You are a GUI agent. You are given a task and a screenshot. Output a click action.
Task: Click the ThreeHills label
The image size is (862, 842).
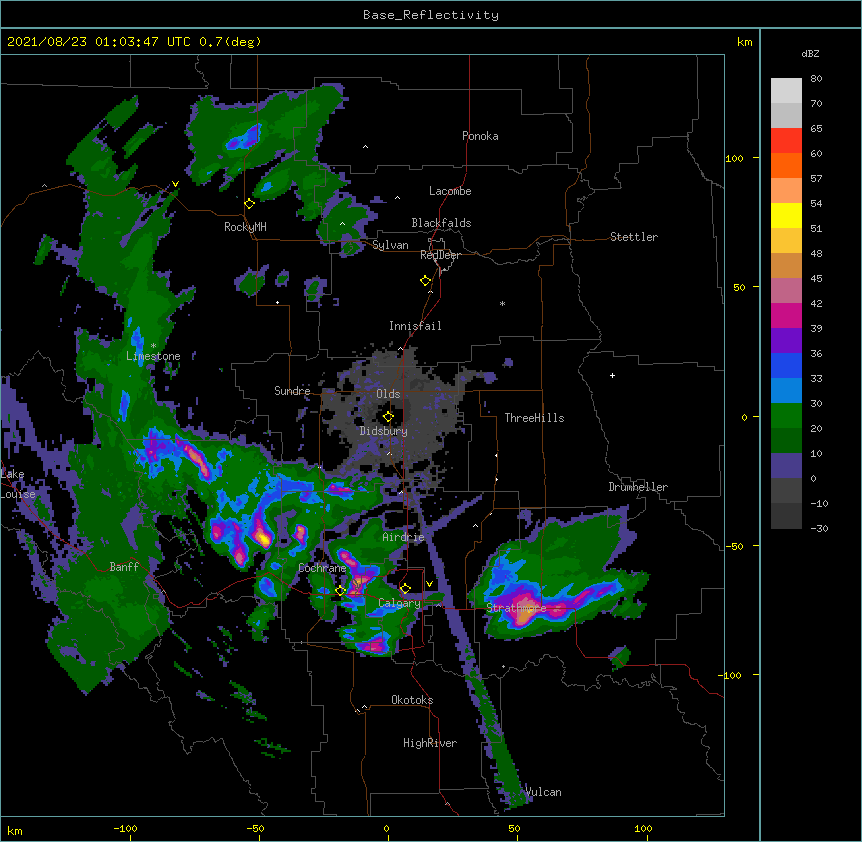click(534, 418)
